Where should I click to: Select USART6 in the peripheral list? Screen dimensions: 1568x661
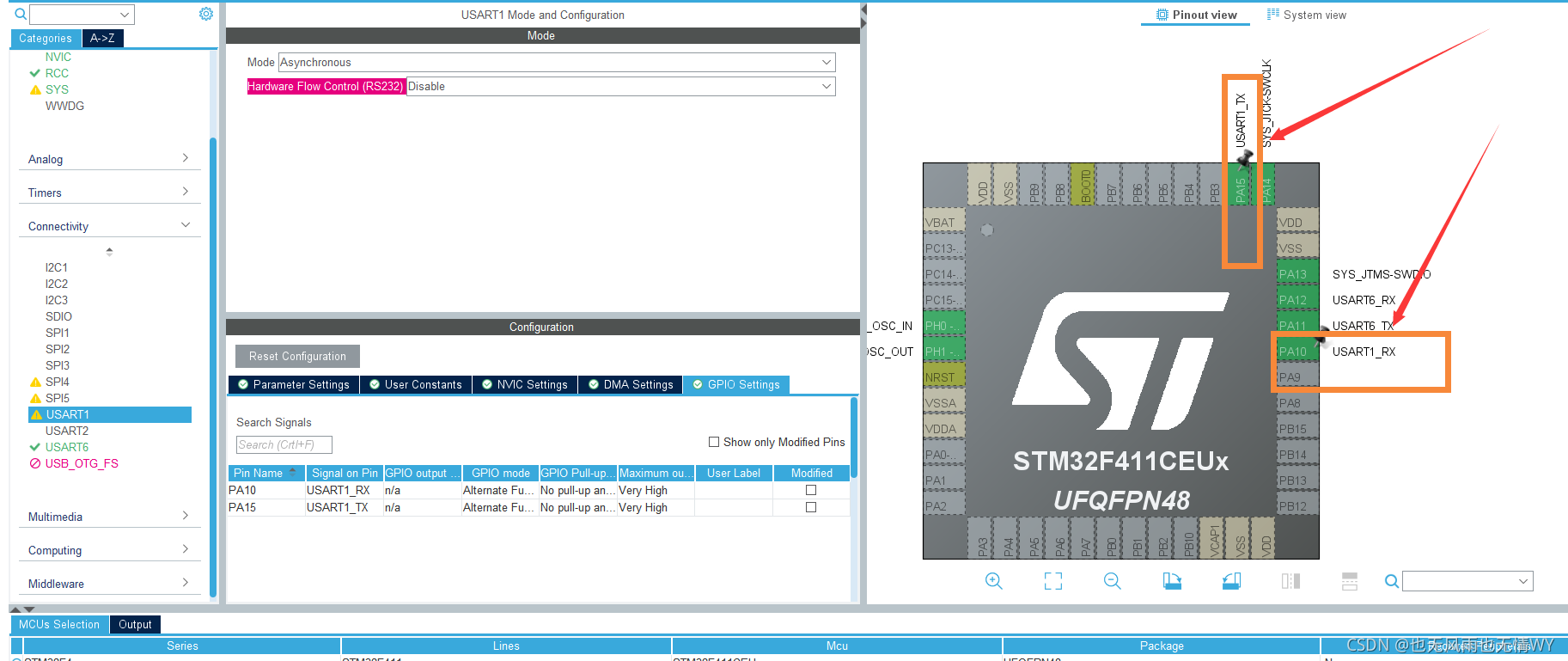pyautogui.click(x=67, y=447)
